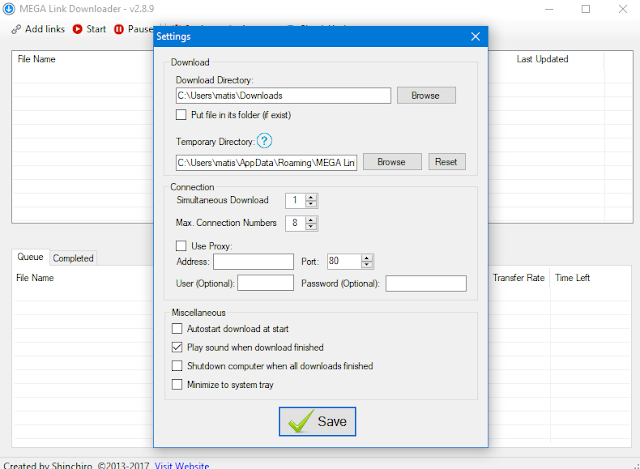The image size is (640, 469).
Task: Click the Transfer Rate column header
Action: pyautogui.click(x=518, y=278)
